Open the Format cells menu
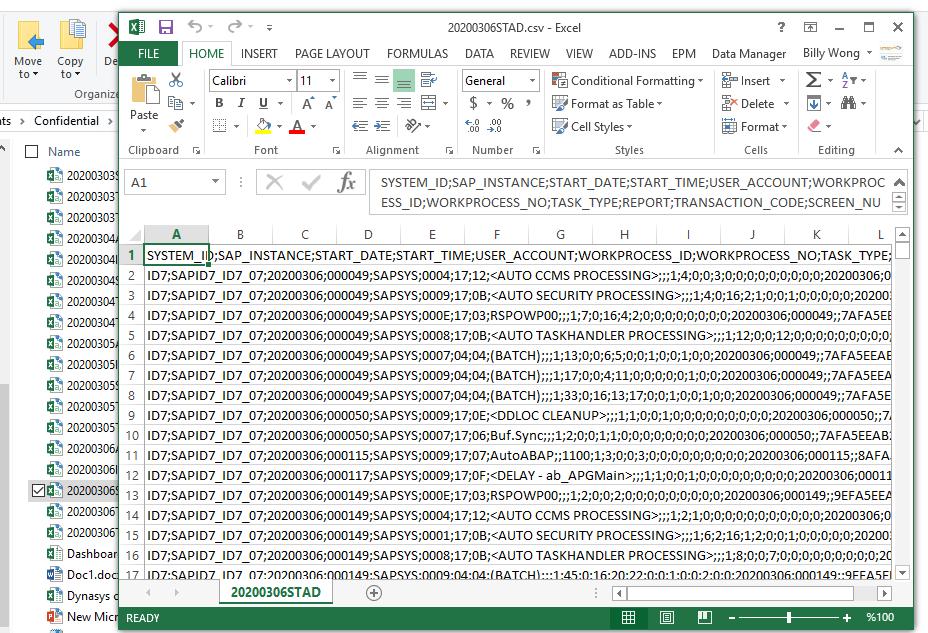928x633 pixels. [x=755, y=126]
